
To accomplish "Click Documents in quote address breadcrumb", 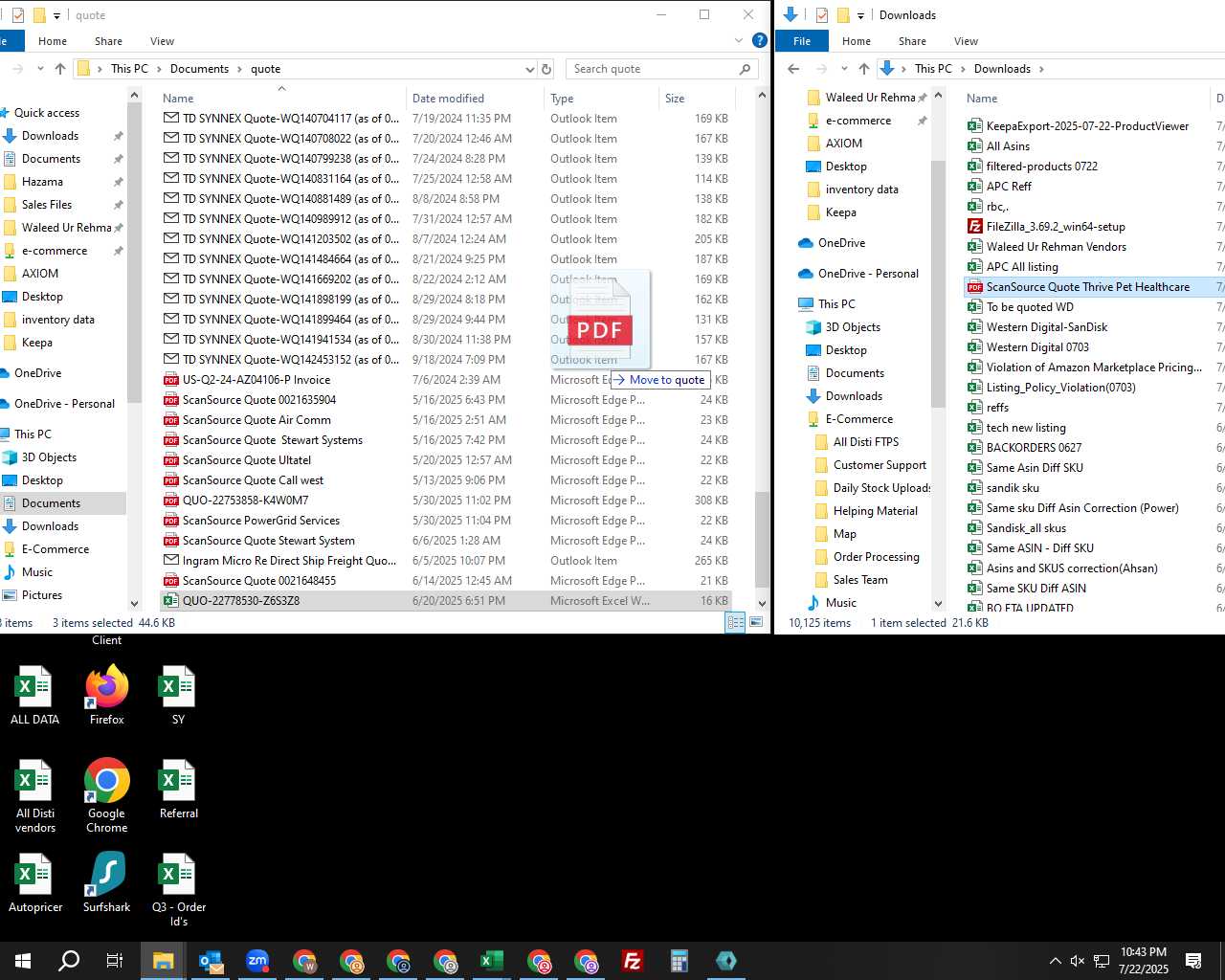I will (x=199, y=69).
